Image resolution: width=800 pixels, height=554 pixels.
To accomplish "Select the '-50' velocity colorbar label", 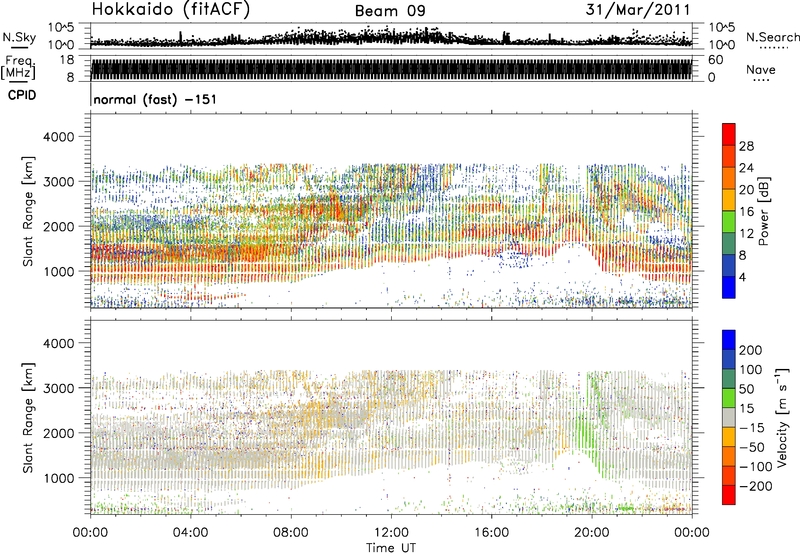I will pos(752,447).
